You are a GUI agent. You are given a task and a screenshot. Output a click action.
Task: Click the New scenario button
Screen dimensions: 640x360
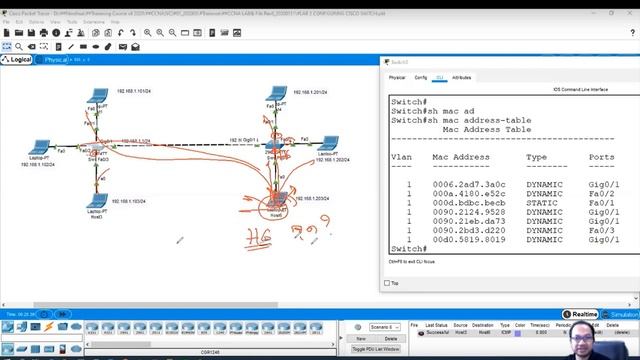[x=361, y=339]
